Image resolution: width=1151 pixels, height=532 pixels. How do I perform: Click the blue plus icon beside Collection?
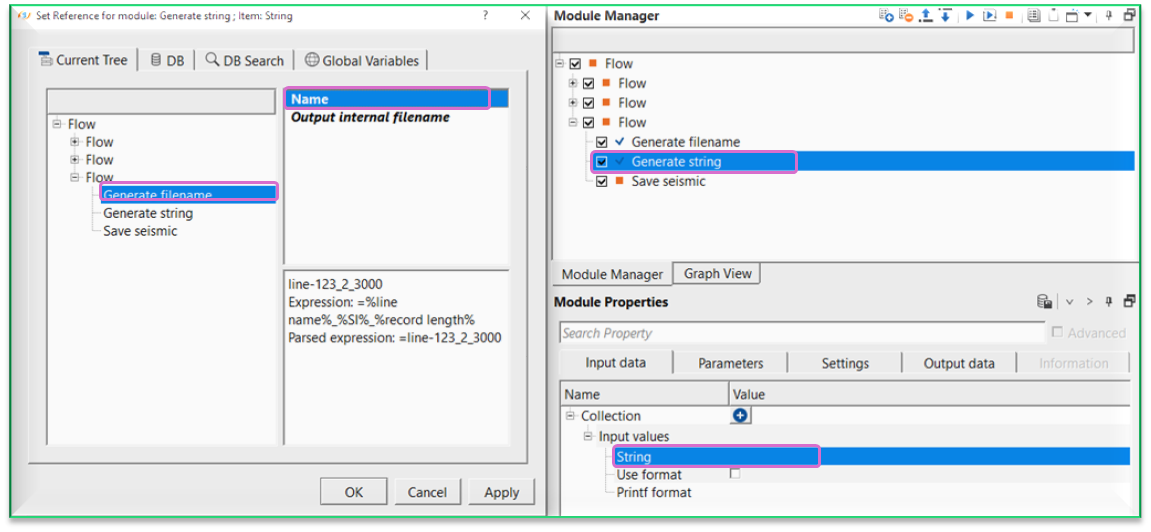point(740,416)
